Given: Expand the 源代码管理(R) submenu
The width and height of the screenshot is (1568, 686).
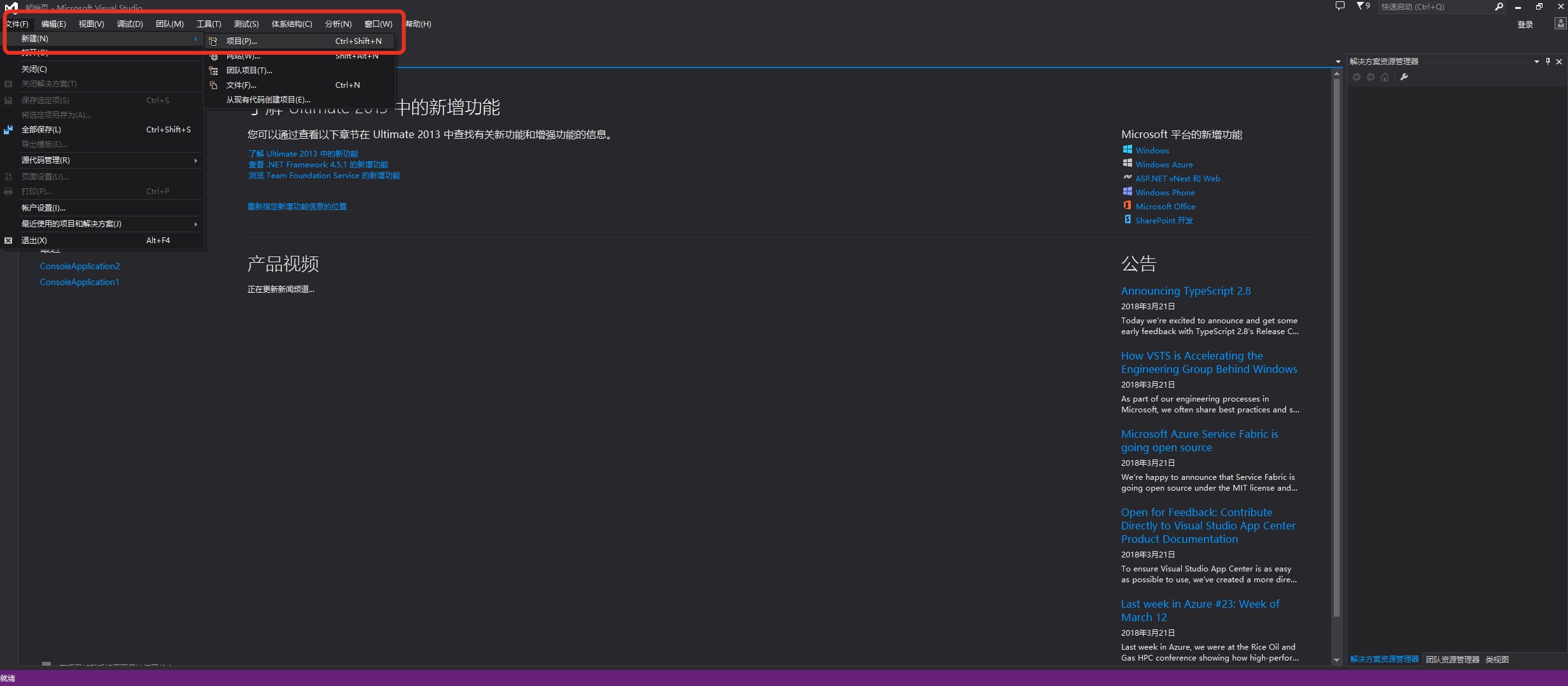Looking at the screenshot, I should 102,160.
